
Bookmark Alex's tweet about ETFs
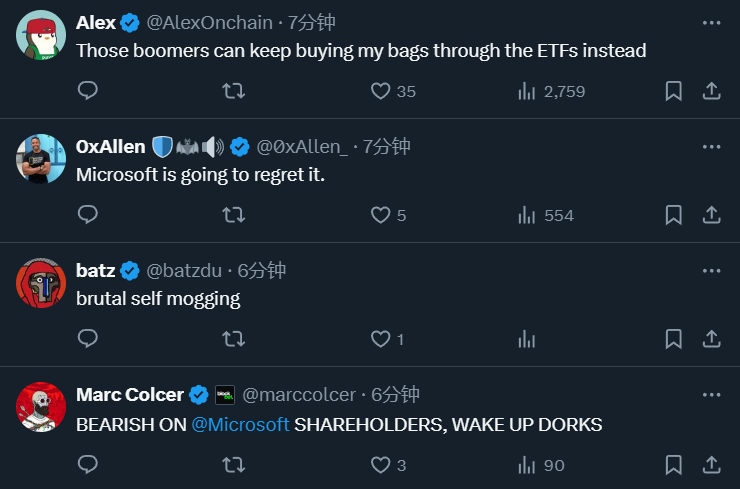point(674,91)
